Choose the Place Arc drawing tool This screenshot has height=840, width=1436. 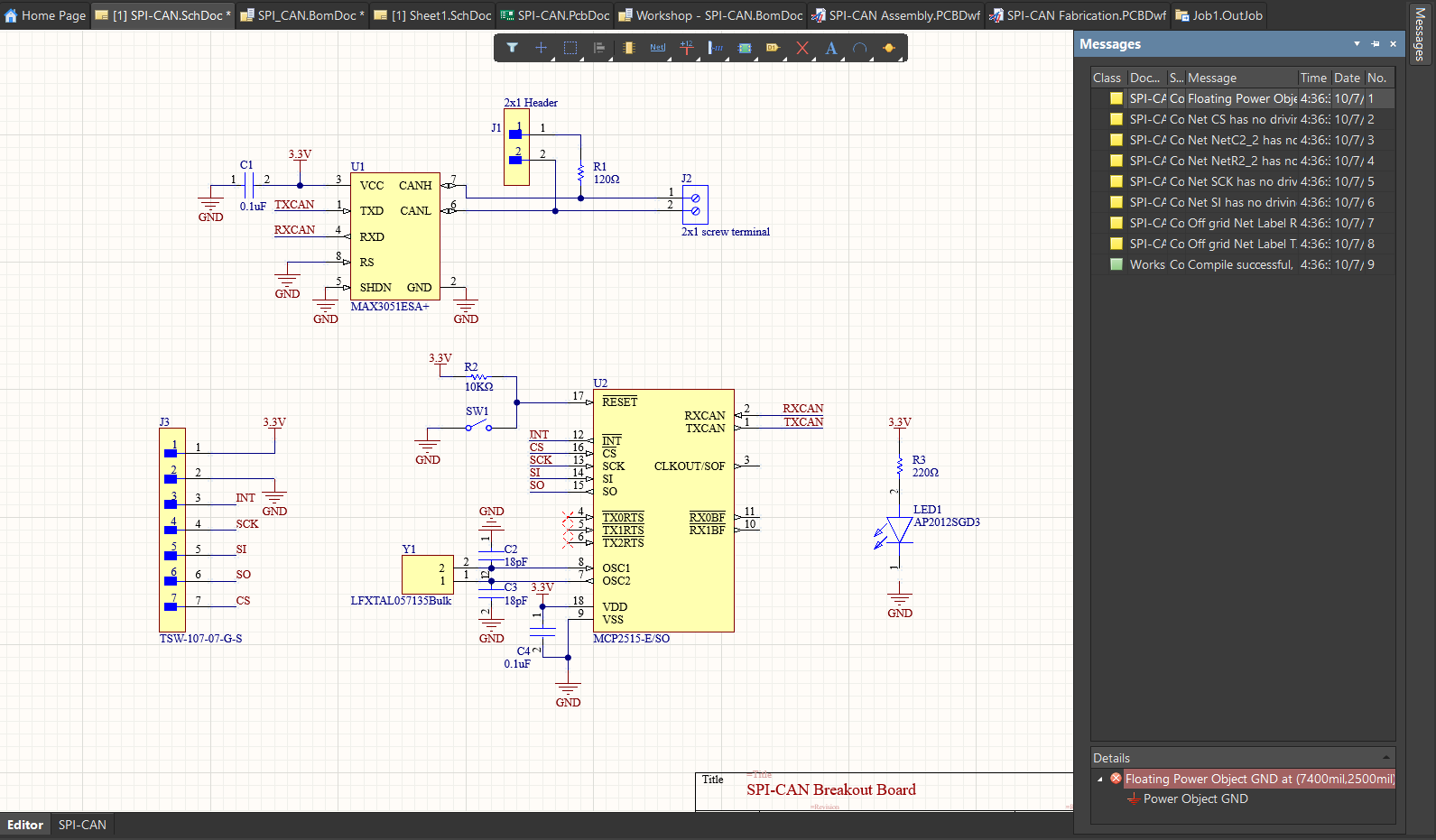(x=860, y=48)
